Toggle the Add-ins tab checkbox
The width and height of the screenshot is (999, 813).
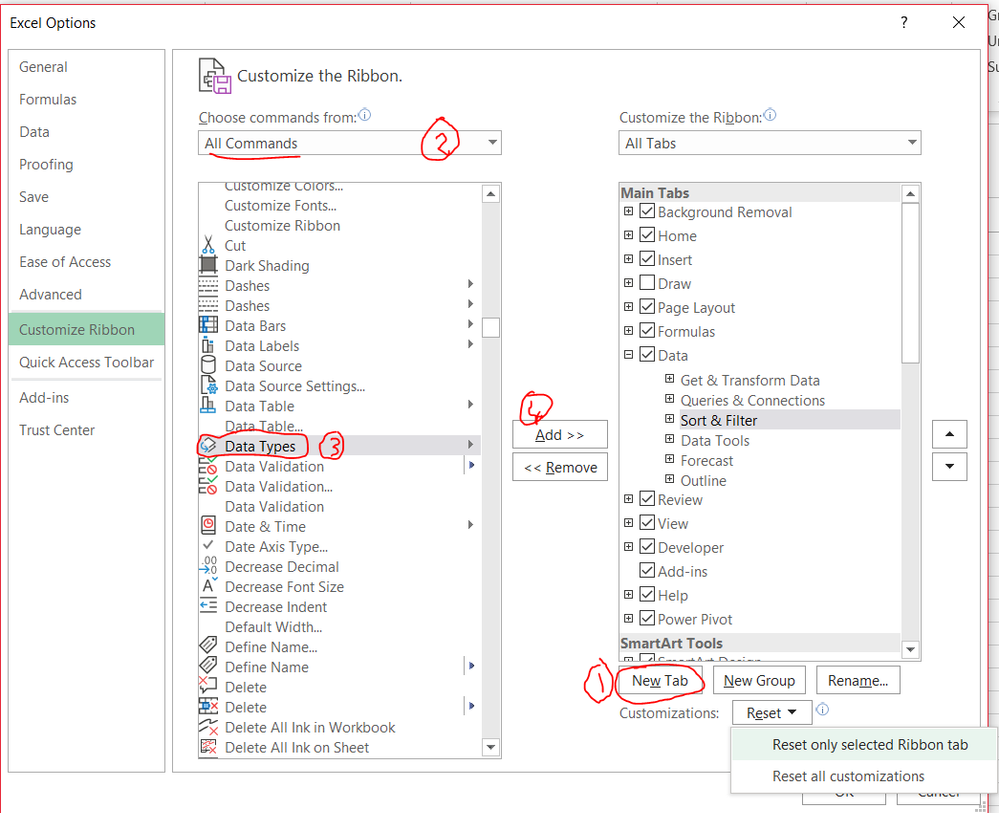[x=647, y=570]
